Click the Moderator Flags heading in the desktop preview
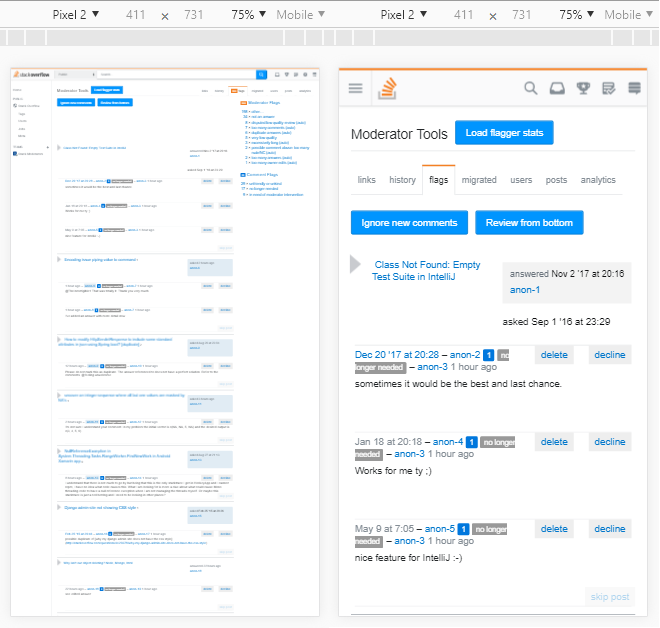Image resolution: width=660 pixels, height=628 pixels. [x=264, y=103]
